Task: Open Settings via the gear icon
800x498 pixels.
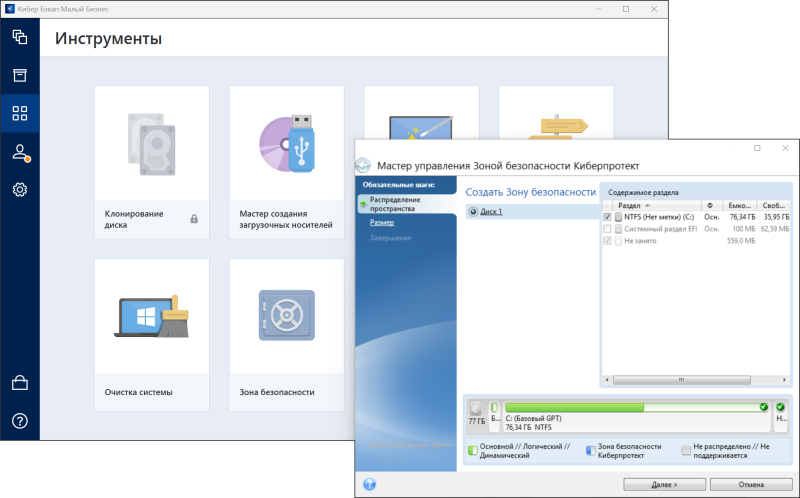Action: click(x=19, y=189)
